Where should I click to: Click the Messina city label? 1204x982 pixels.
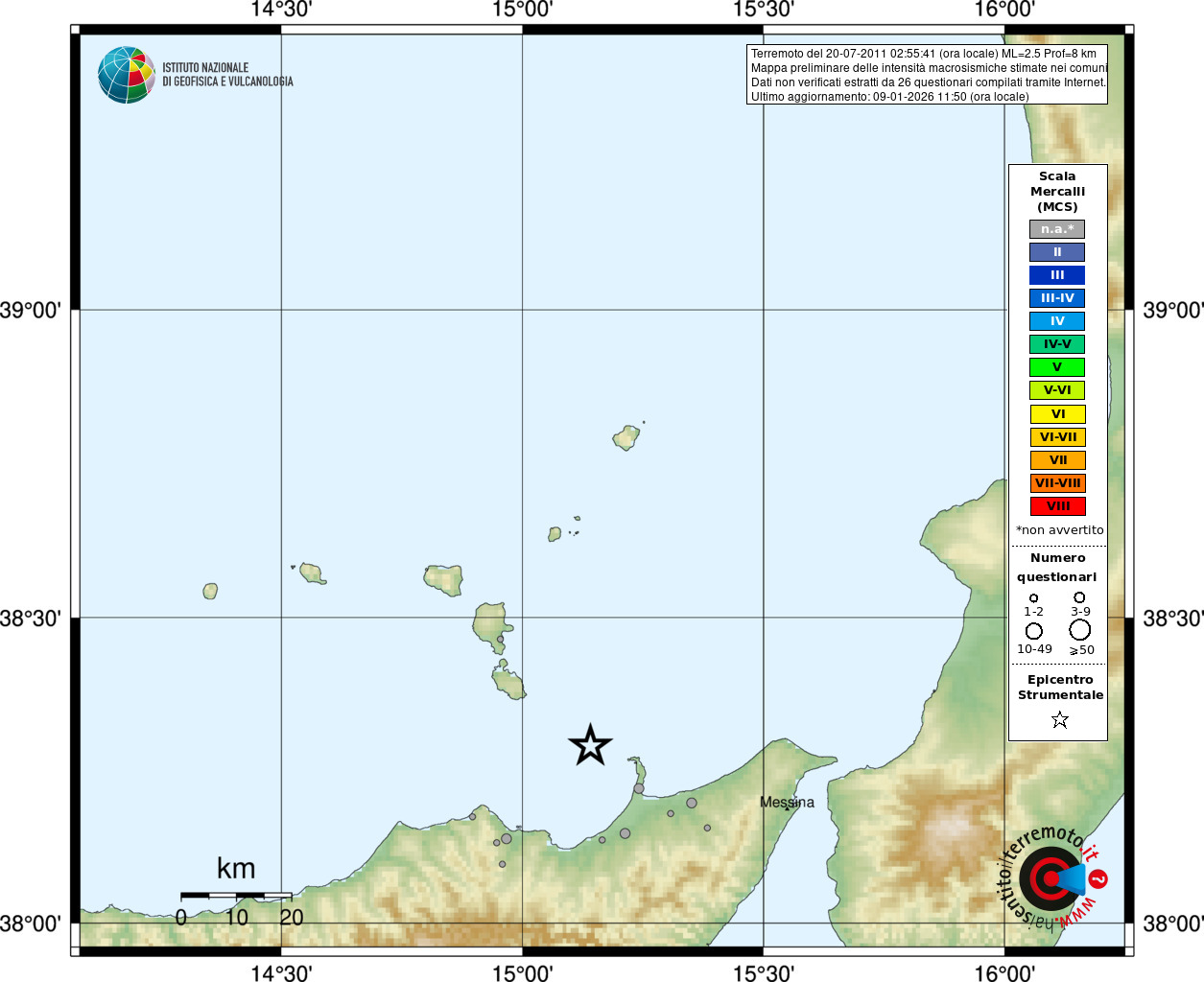pyautogui.click(x=787, y=803)
